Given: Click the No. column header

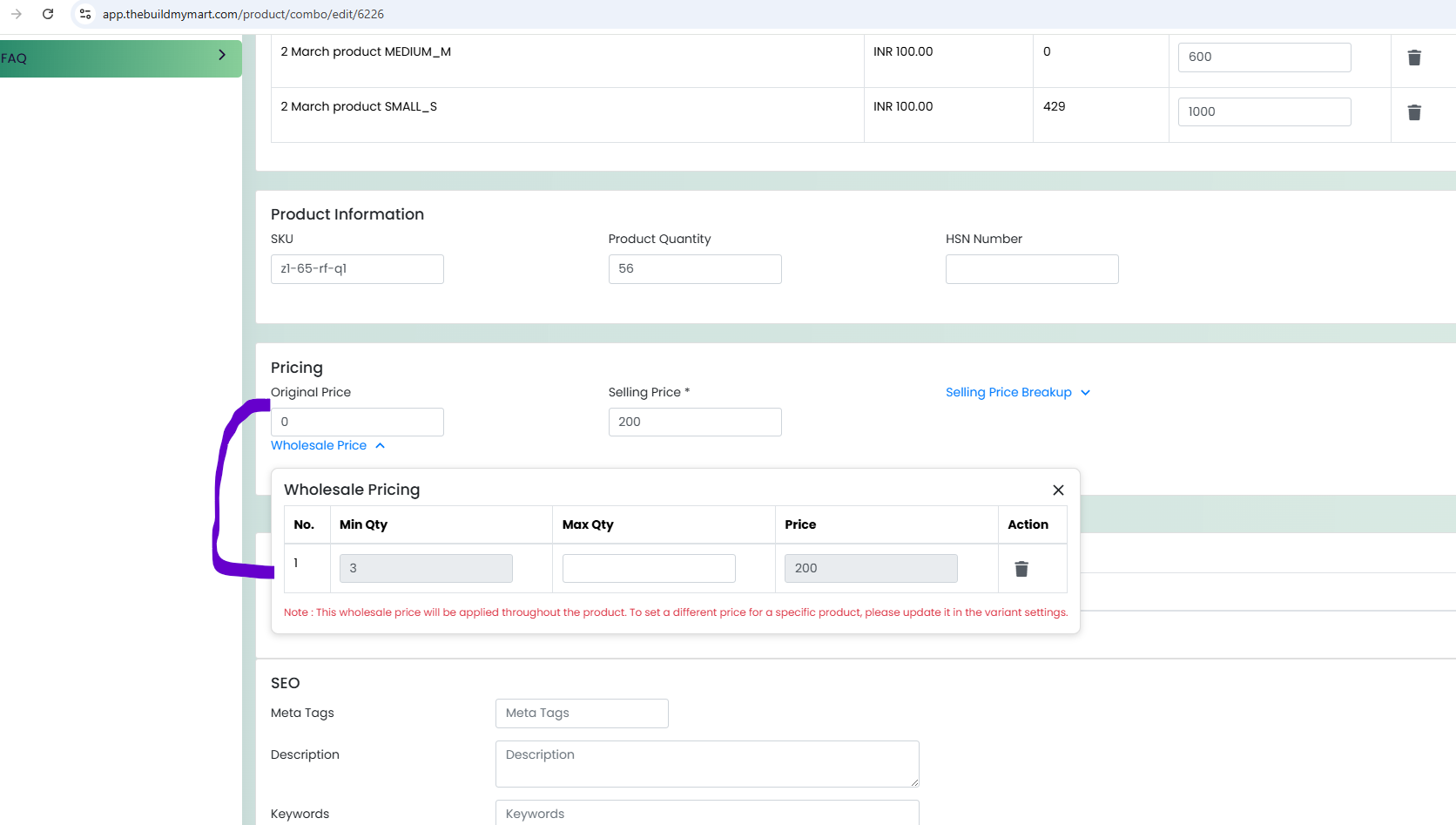Looking at the screenshot, I should (x=304, y=524).
